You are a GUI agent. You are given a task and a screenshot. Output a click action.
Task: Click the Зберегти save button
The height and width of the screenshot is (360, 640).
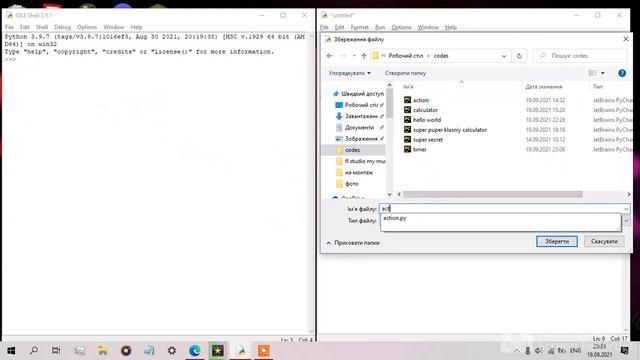point(557,241)
